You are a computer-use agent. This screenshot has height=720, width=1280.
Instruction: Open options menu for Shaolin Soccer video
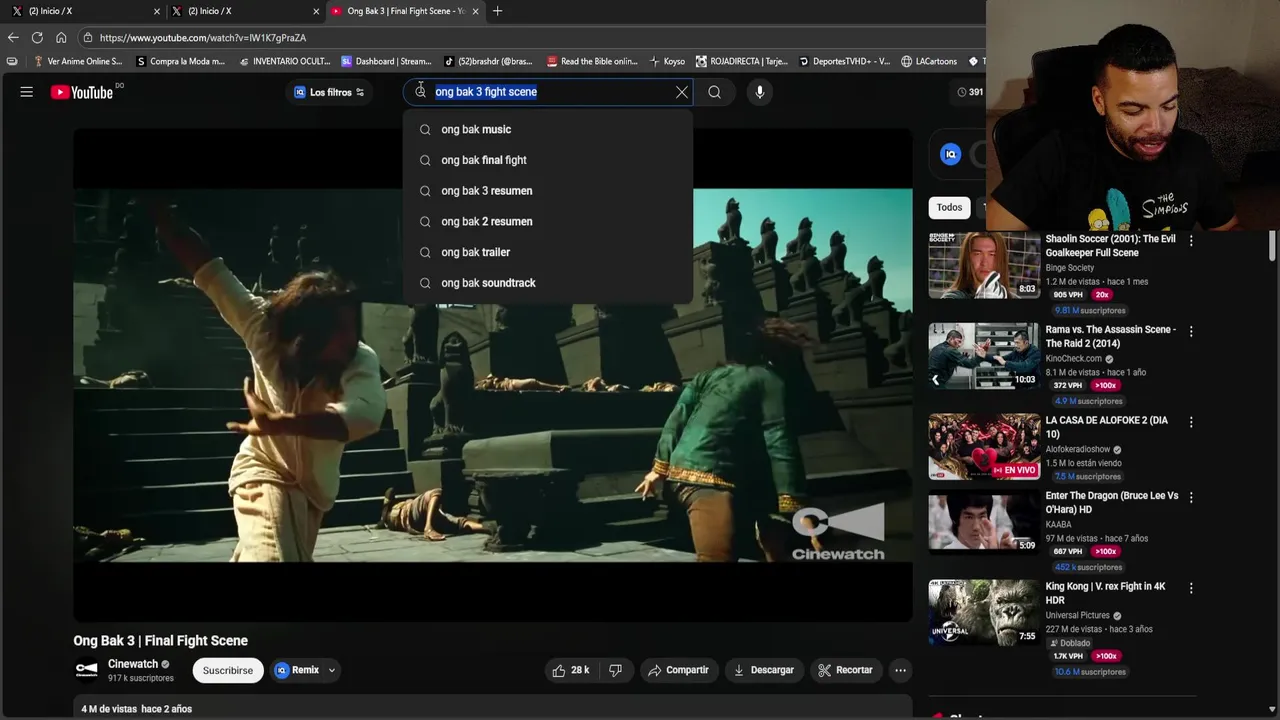1191,241
